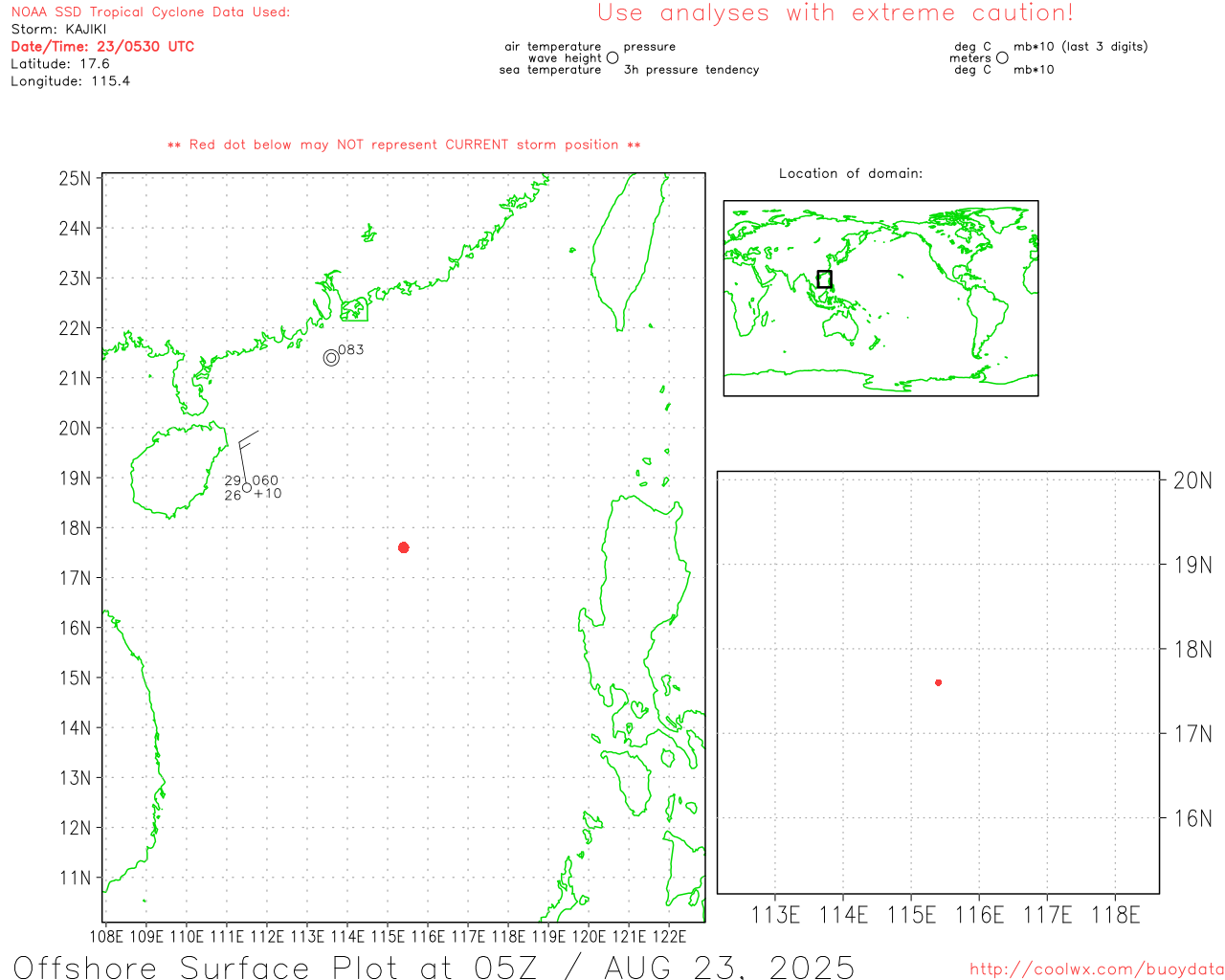This screenshot has width=1225, height=980.
Task: Click 'Location of domain:' caption
Action: tap(851, 173)
